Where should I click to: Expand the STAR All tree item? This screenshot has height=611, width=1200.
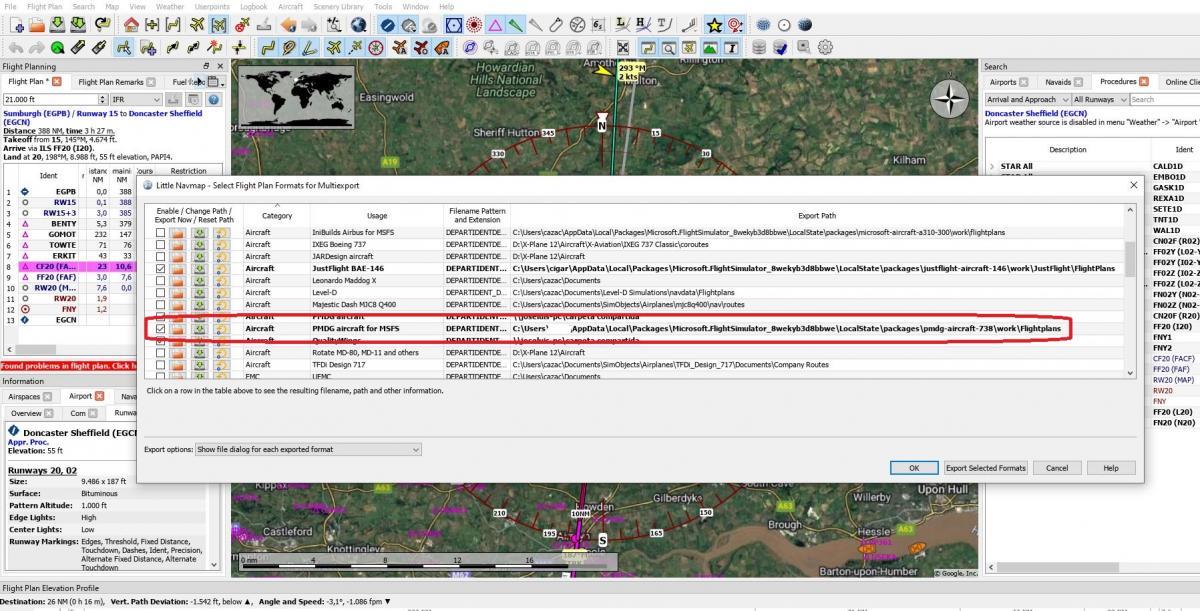(x=992, y=166)
